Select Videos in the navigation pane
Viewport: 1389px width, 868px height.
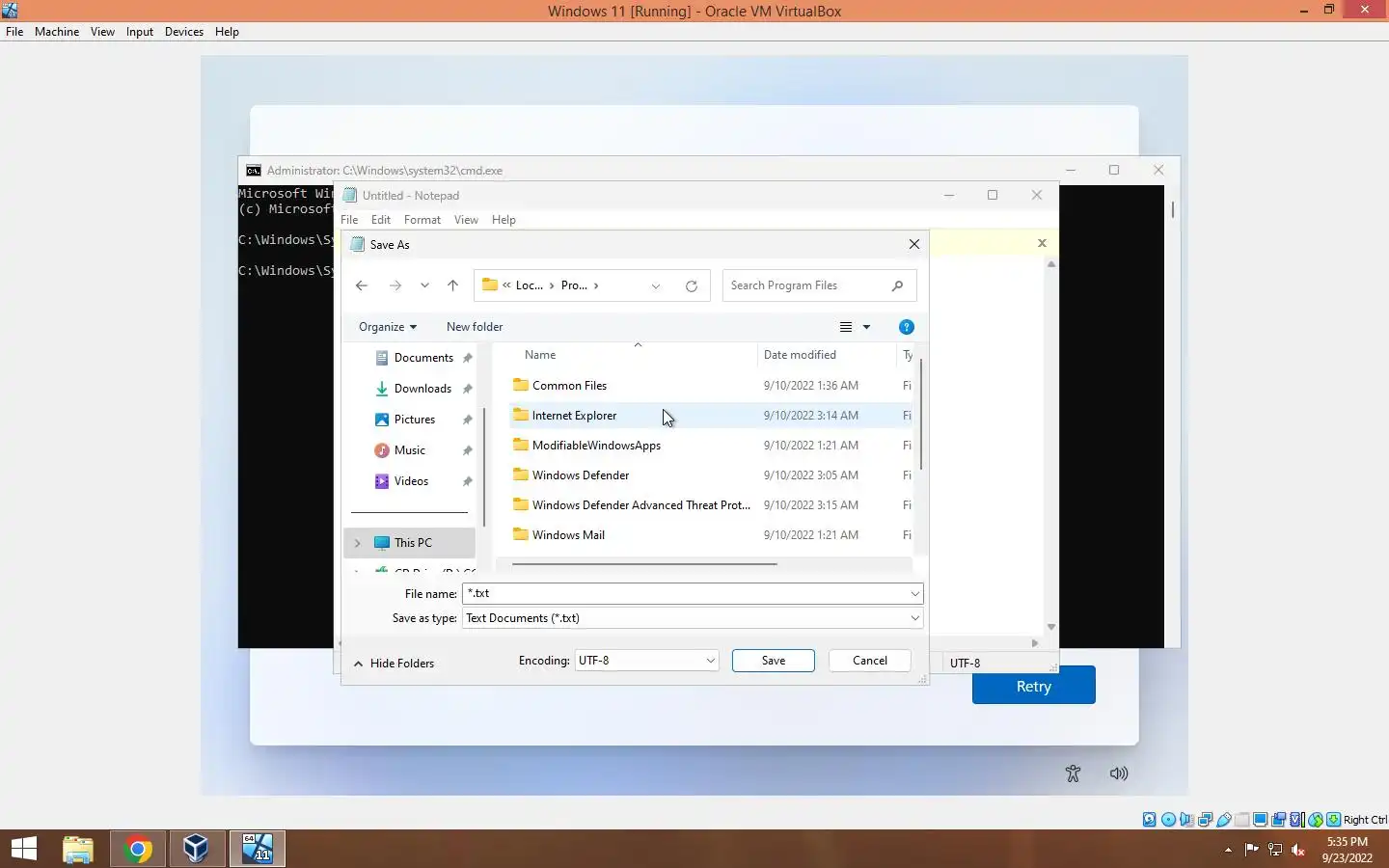coord(412,481)
